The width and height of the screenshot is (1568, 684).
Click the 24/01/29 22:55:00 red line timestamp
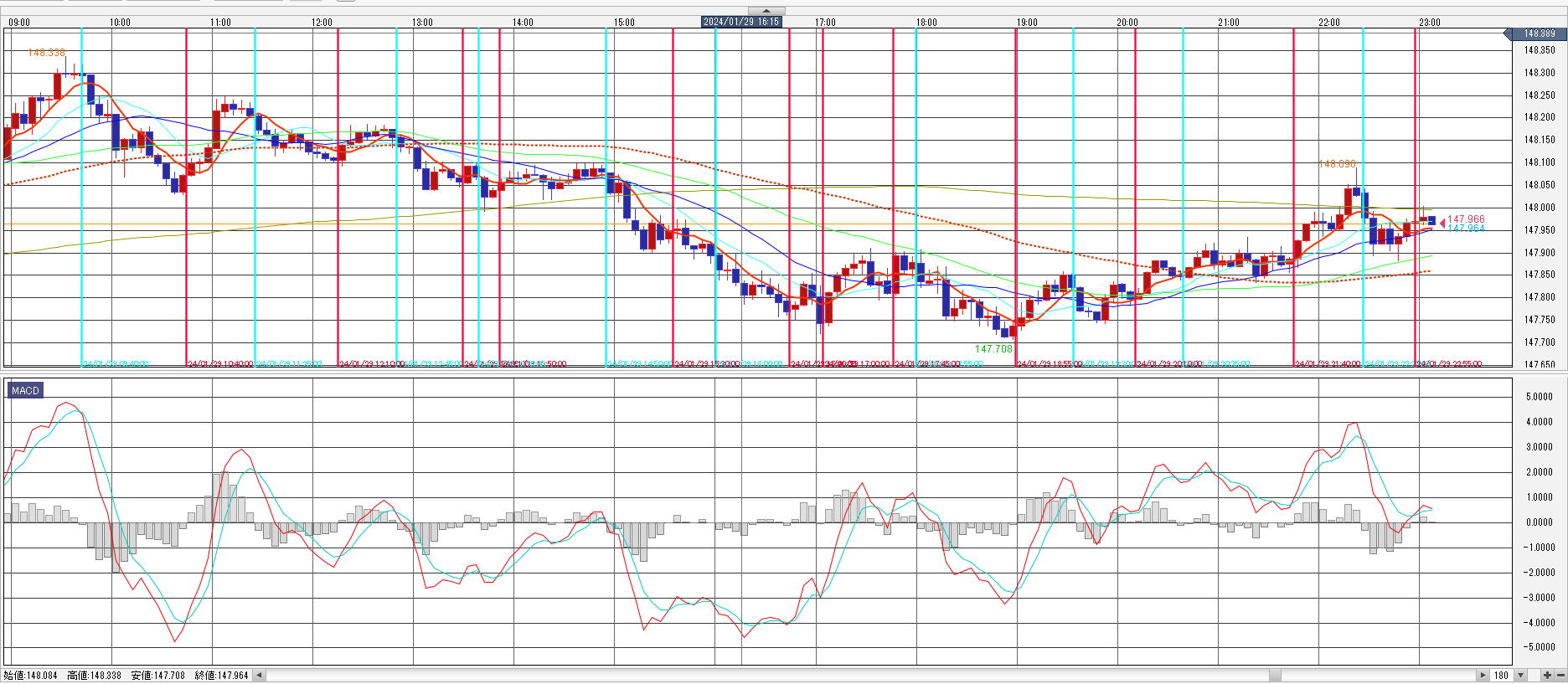point(1449,364)
